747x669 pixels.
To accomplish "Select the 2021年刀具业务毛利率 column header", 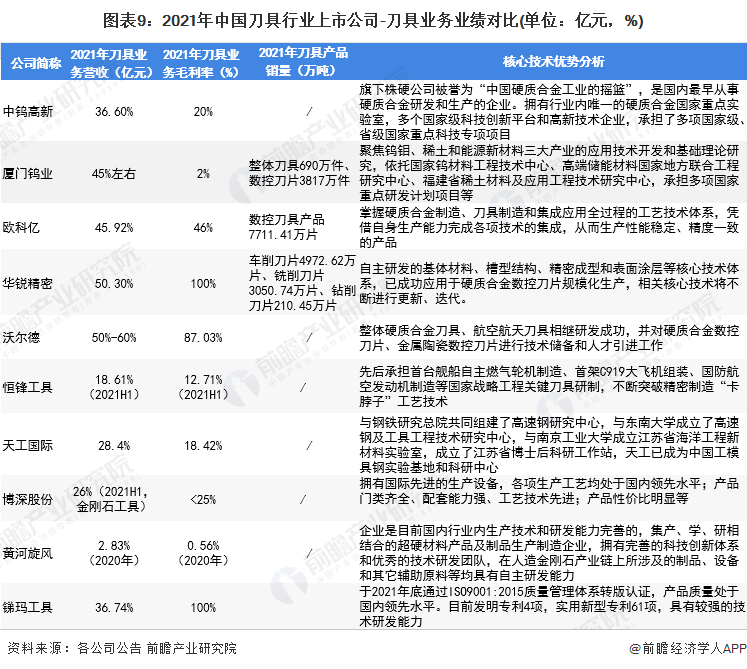I will pyautogui.click(x=201, y=63).
